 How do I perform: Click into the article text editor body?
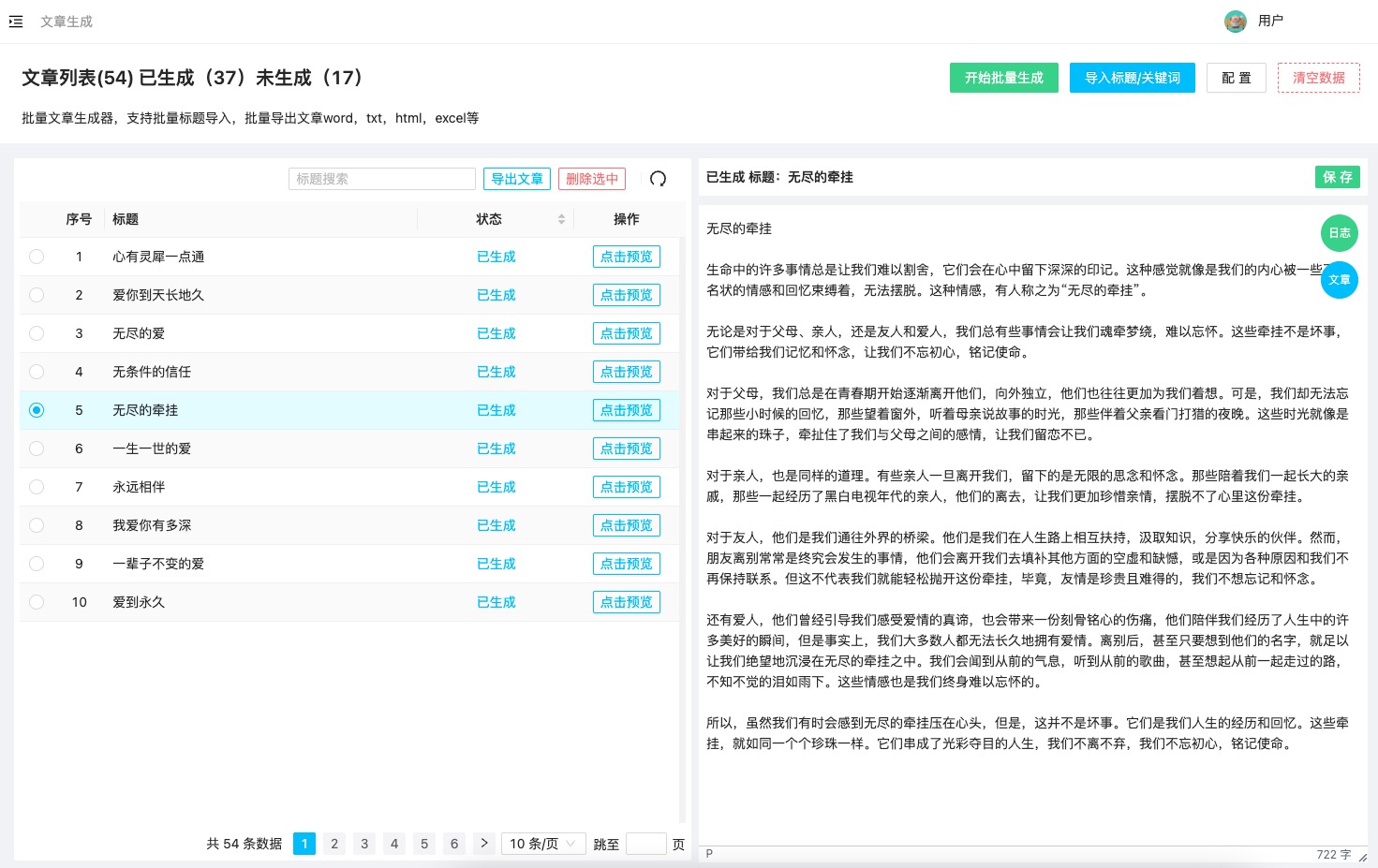click(x=1032, y=524)
